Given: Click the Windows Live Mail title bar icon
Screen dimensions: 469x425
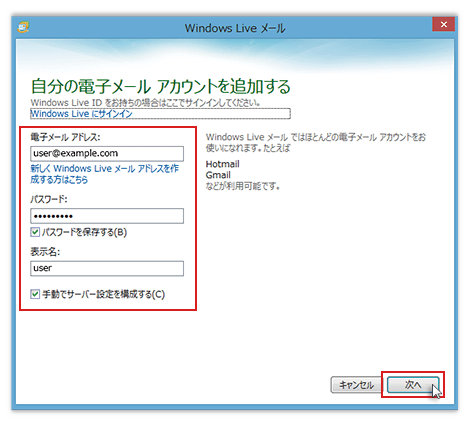Looking at the screenshot, I should [x=23, y=27].
